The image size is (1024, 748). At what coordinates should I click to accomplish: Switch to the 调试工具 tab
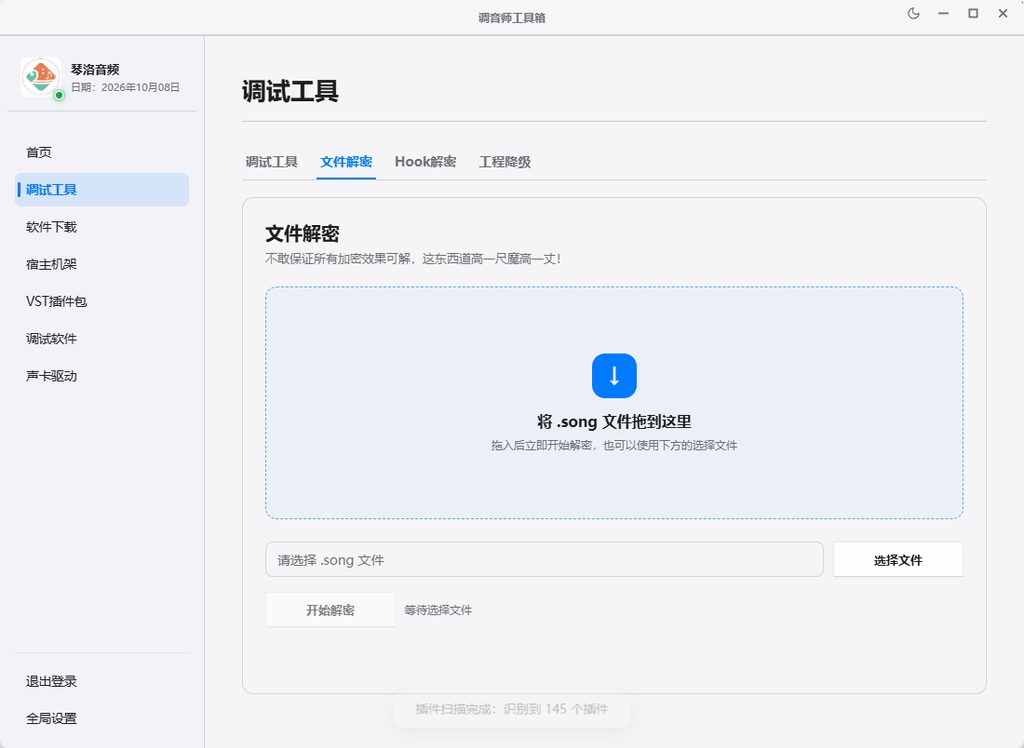tap(272, 162)
